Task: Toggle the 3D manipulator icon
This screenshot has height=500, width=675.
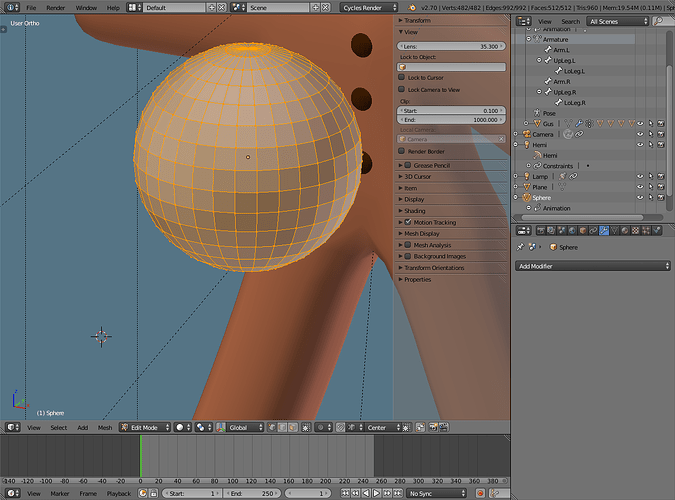Action: [220, 427]
